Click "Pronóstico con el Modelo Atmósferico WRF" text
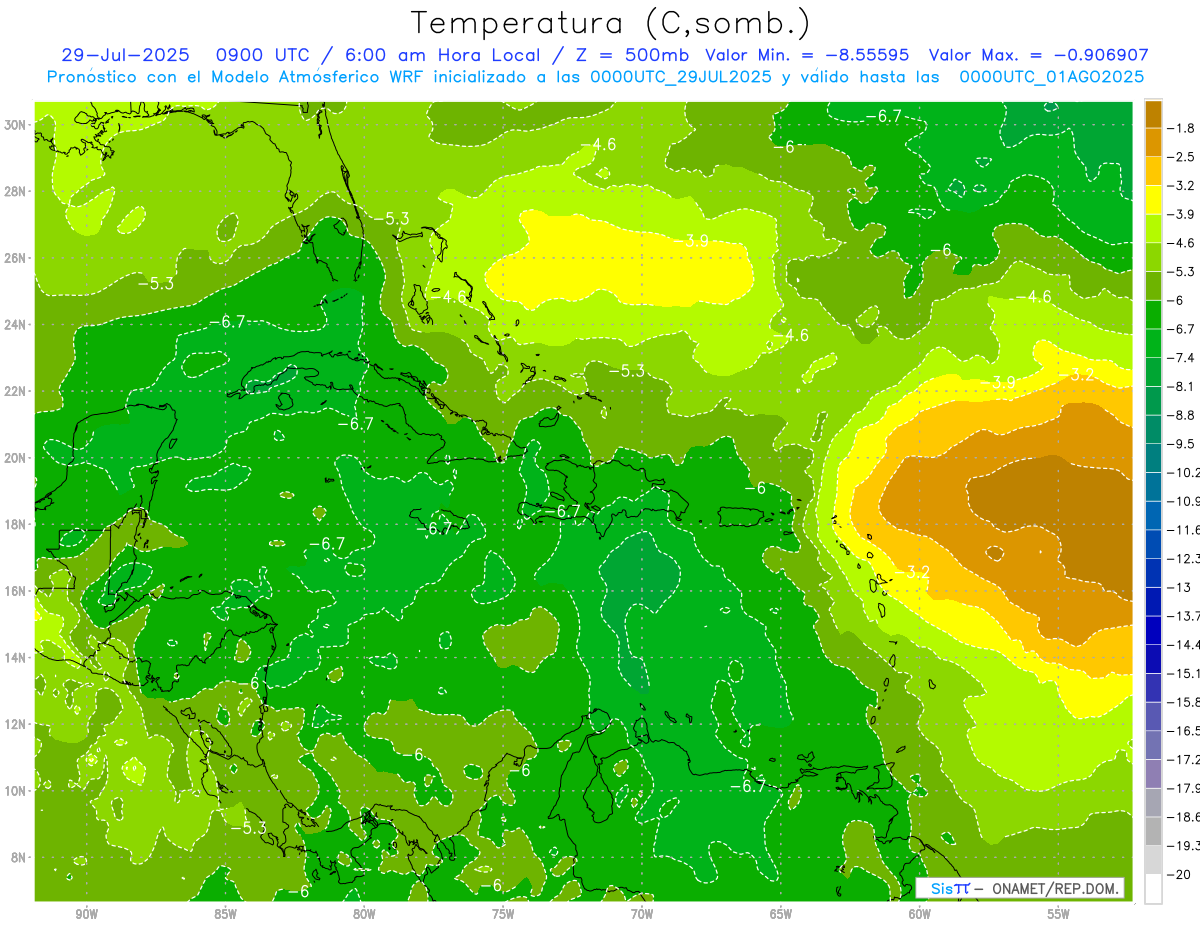1200x927 pixels. tap(237, 77)
